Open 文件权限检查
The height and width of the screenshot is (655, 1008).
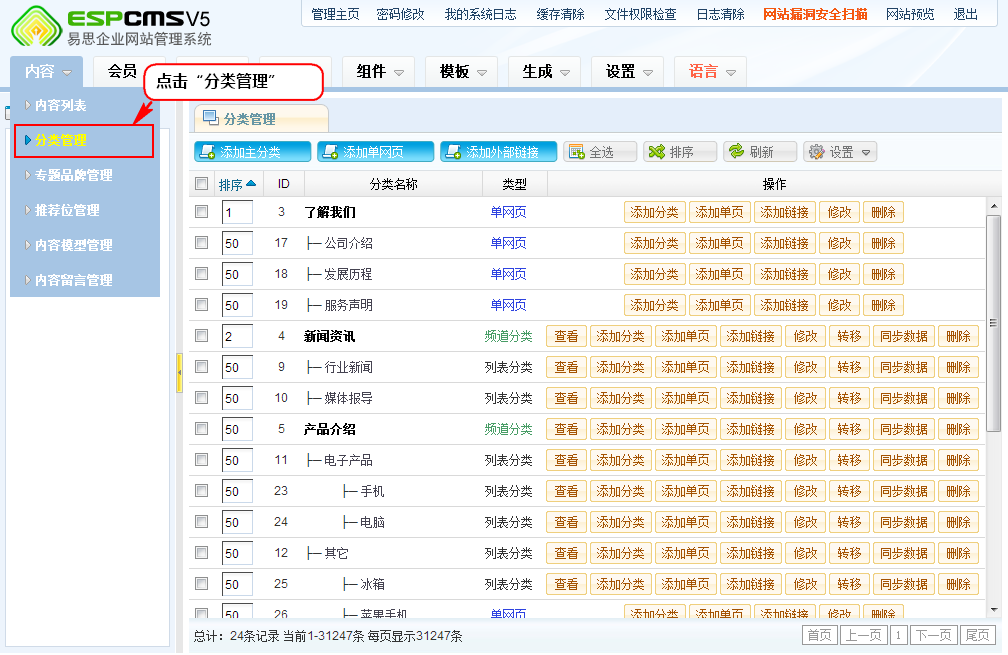[640, 14]
